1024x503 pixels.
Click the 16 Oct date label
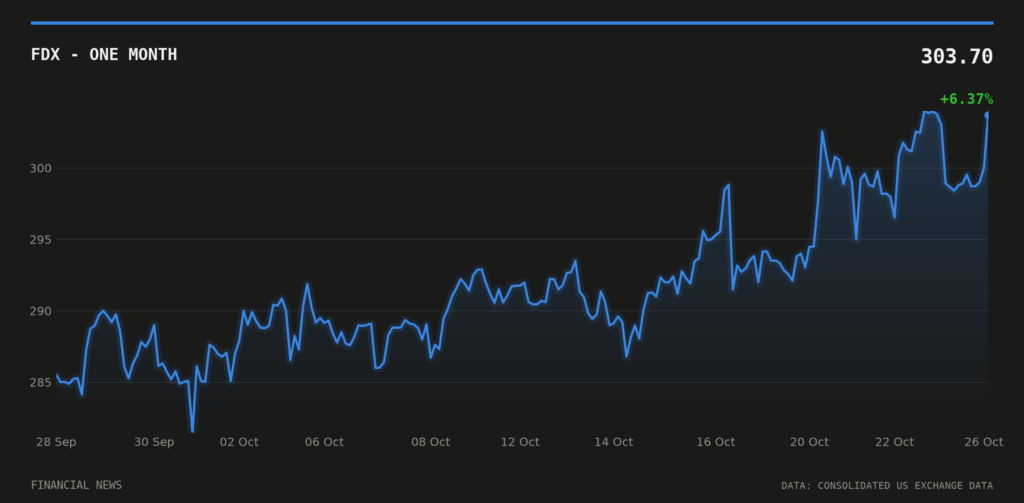point(716,442)
